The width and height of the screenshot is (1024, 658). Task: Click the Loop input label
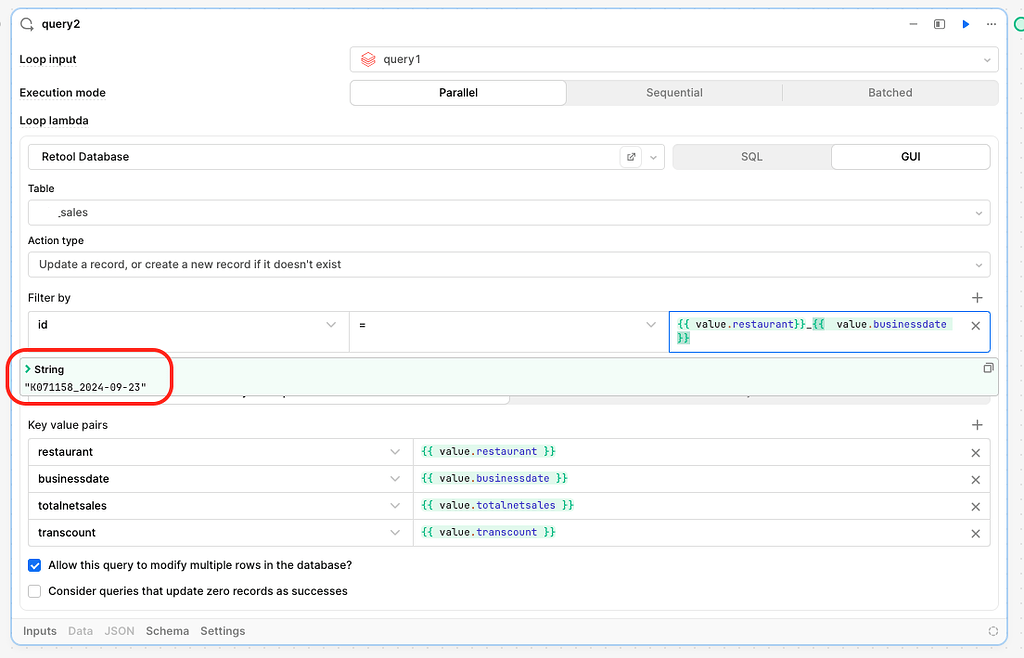pyautogui.click(x=48, y=59)
